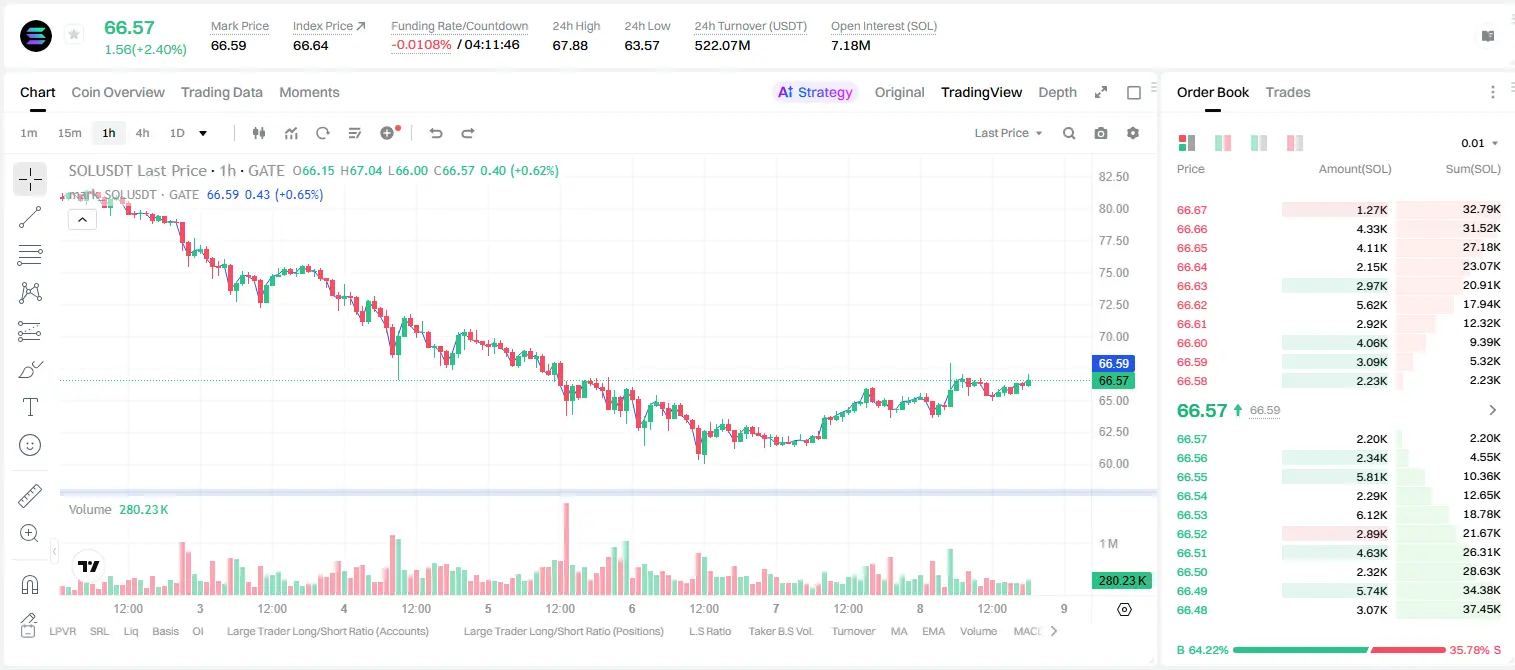Select the 66.55 bid price row
This screenshot has width=1515, height=670.
(x=1338, y=477)
